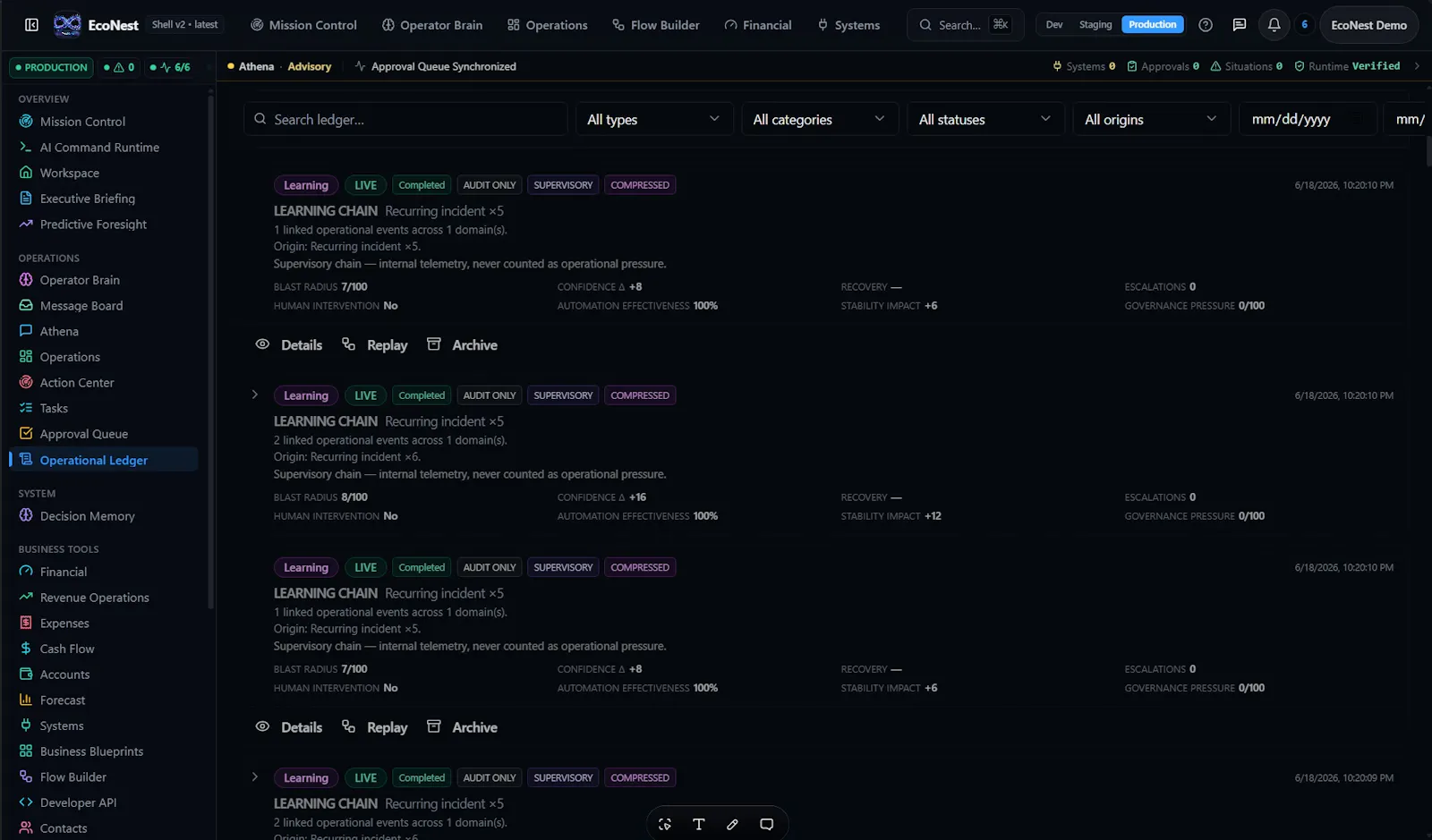Screen dimensions: 1432x840
Task: Open Message Board in sidebar
Action: coord(81,306)
